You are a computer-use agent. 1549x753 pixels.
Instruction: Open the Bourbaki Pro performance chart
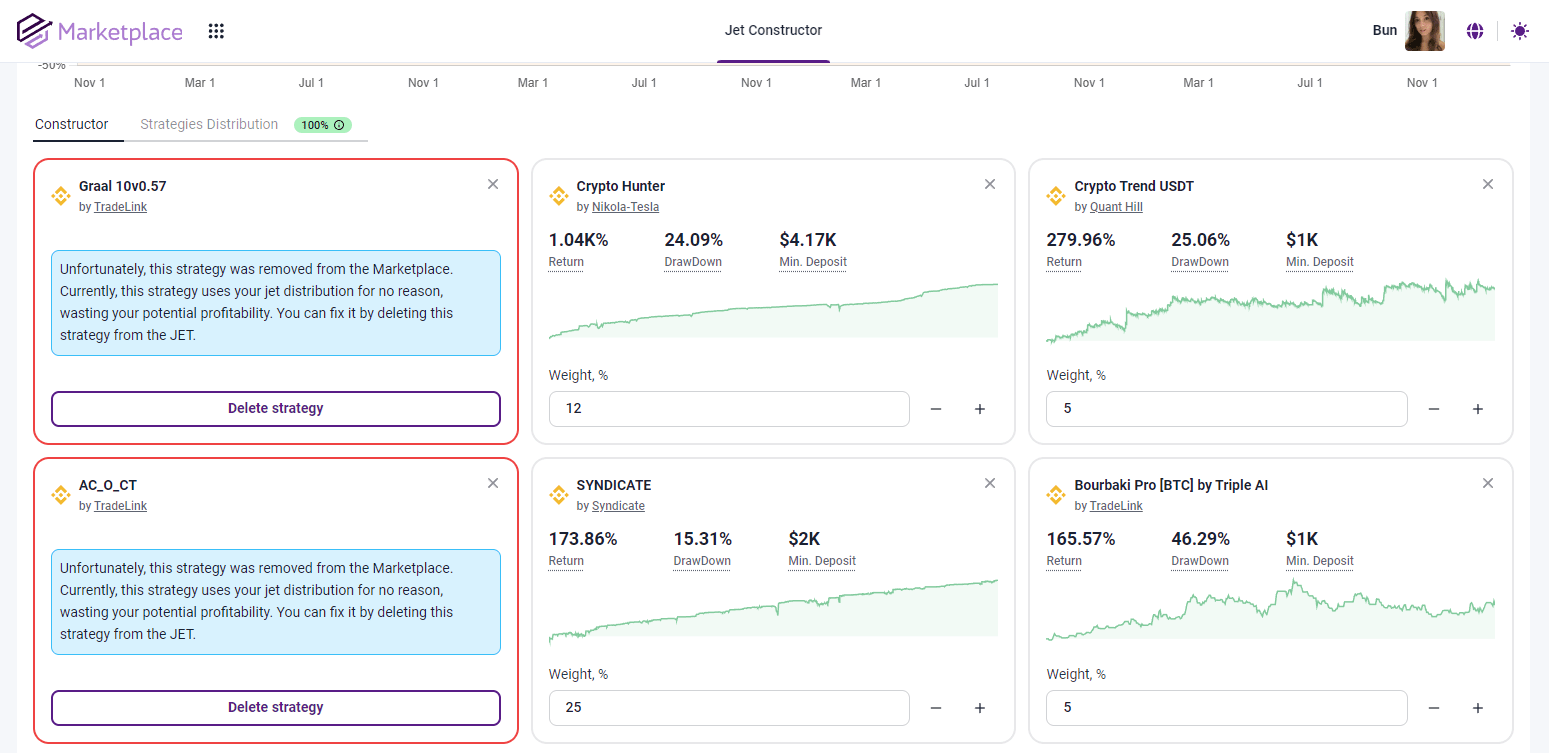click(1271, 609)
